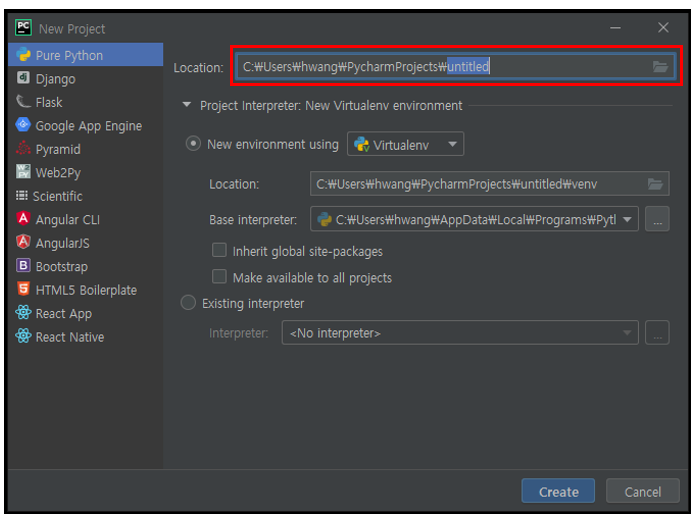Click the Create button
This screenshot has height=520, width=699.
(x=558, y=491)
